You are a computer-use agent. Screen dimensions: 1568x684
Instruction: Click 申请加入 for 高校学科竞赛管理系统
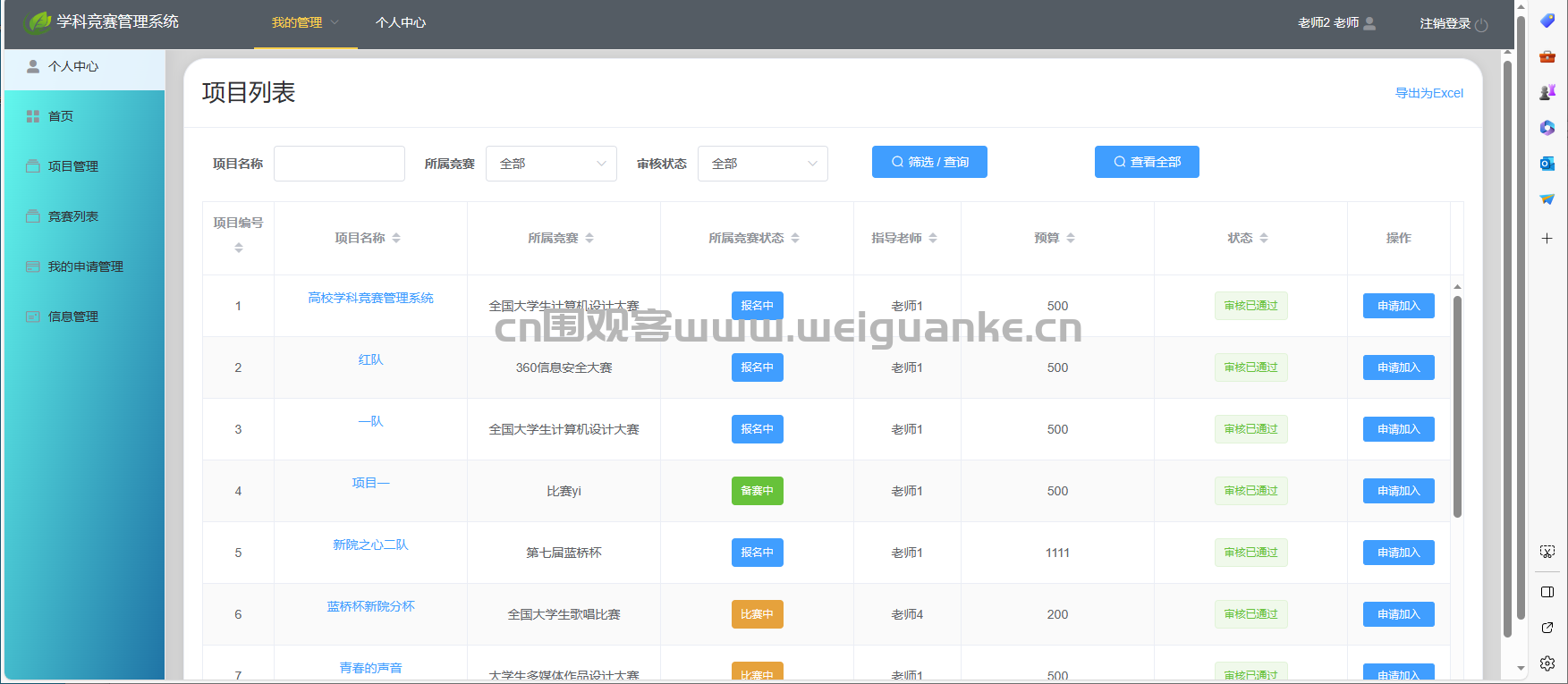point(1398,306)
